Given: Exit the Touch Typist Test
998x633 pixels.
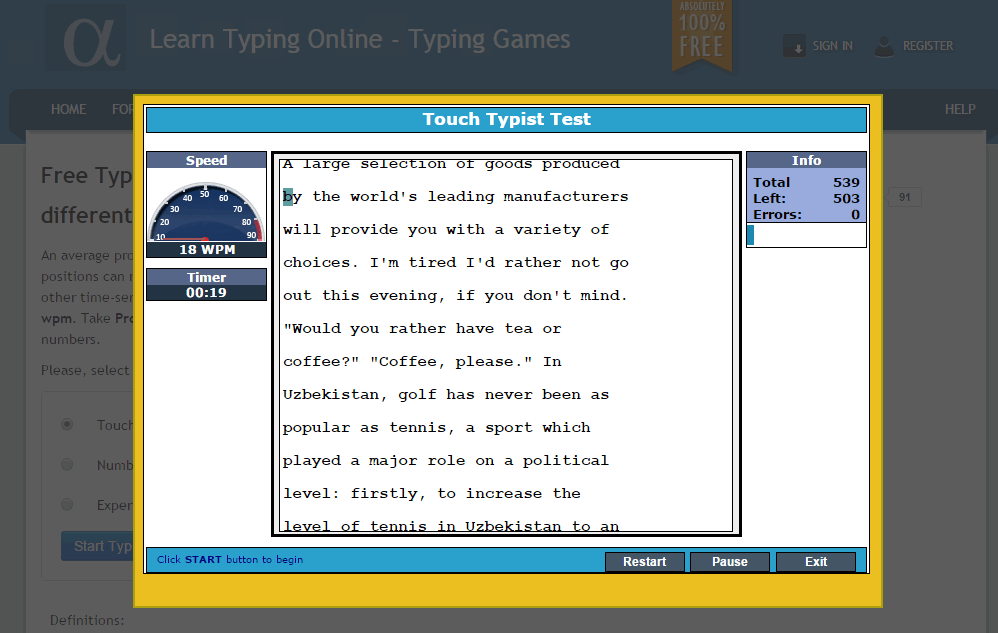Looking at the screenshot, I should pyautogui.click(x=815, y=561).
